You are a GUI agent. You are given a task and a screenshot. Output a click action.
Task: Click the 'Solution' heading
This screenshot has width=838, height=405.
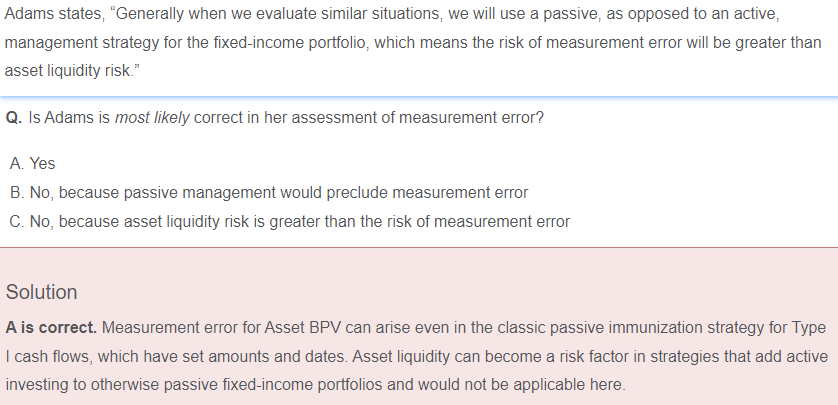[x=41, y=292]
